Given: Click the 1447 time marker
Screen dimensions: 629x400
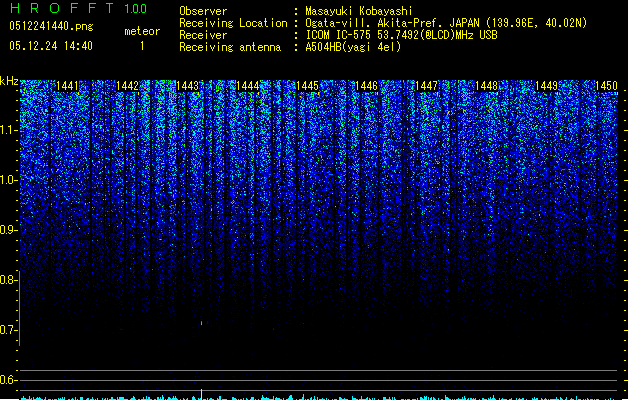Looking at the screenshot, I should point(426,86).
